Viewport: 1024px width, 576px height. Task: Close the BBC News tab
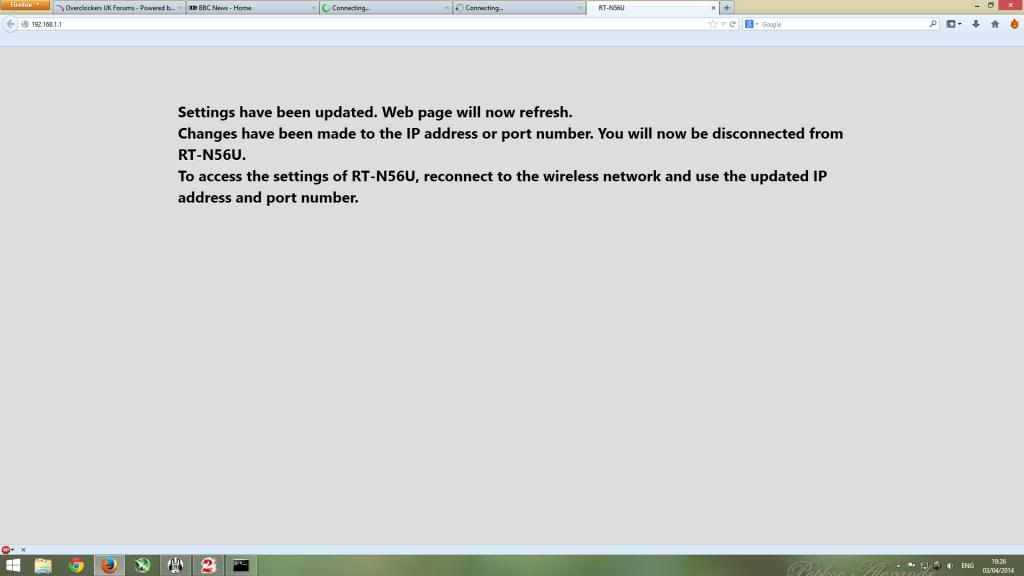coord(313,8)
